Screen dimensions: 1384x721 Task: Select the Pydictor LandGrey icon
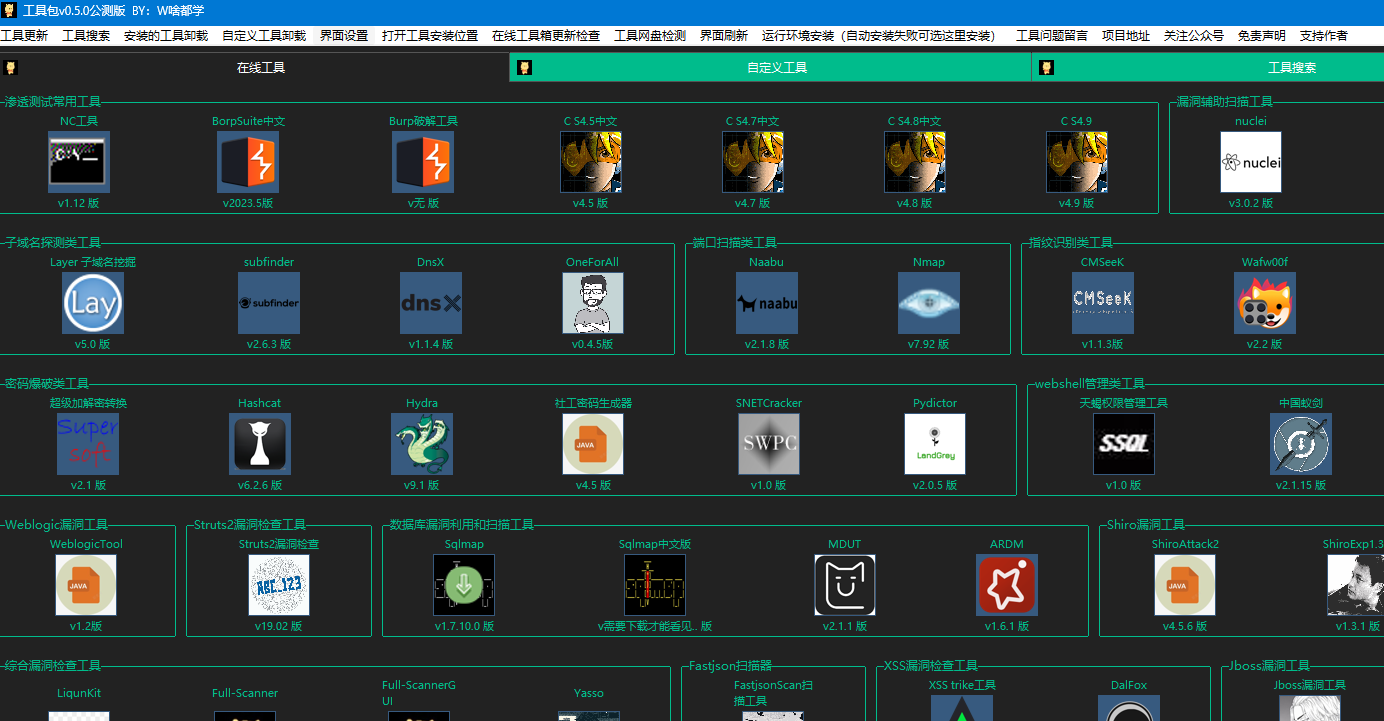tap(935, 444)
